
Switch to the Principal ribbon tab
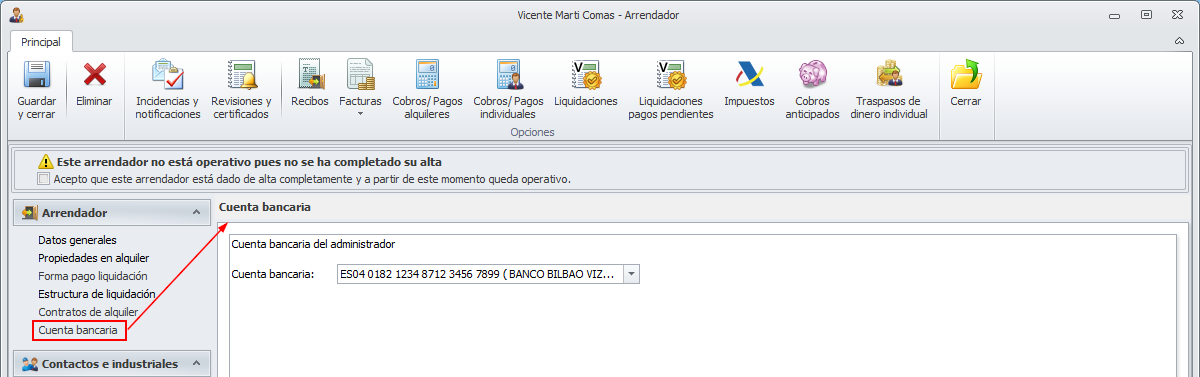[41, 42]
